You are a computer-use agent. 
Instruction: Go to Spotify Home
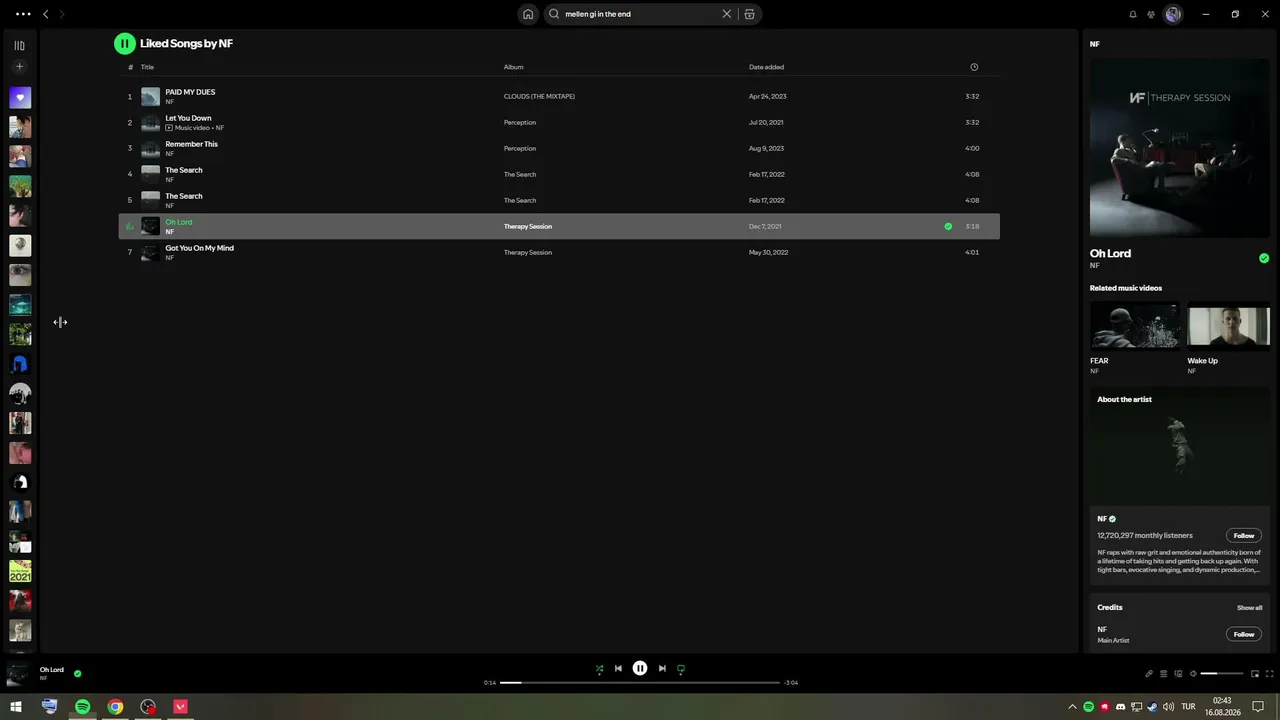click(x=528, y=14)
